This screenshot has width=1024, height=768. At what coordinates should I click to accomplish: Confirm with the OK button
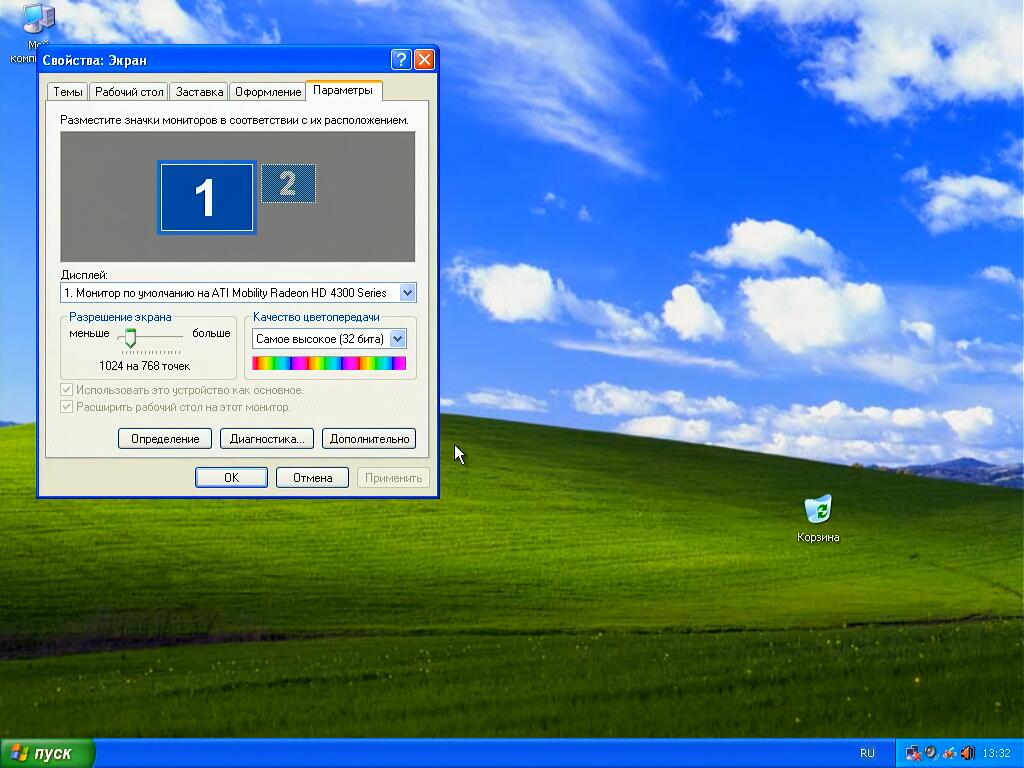(x=231, y=477)
